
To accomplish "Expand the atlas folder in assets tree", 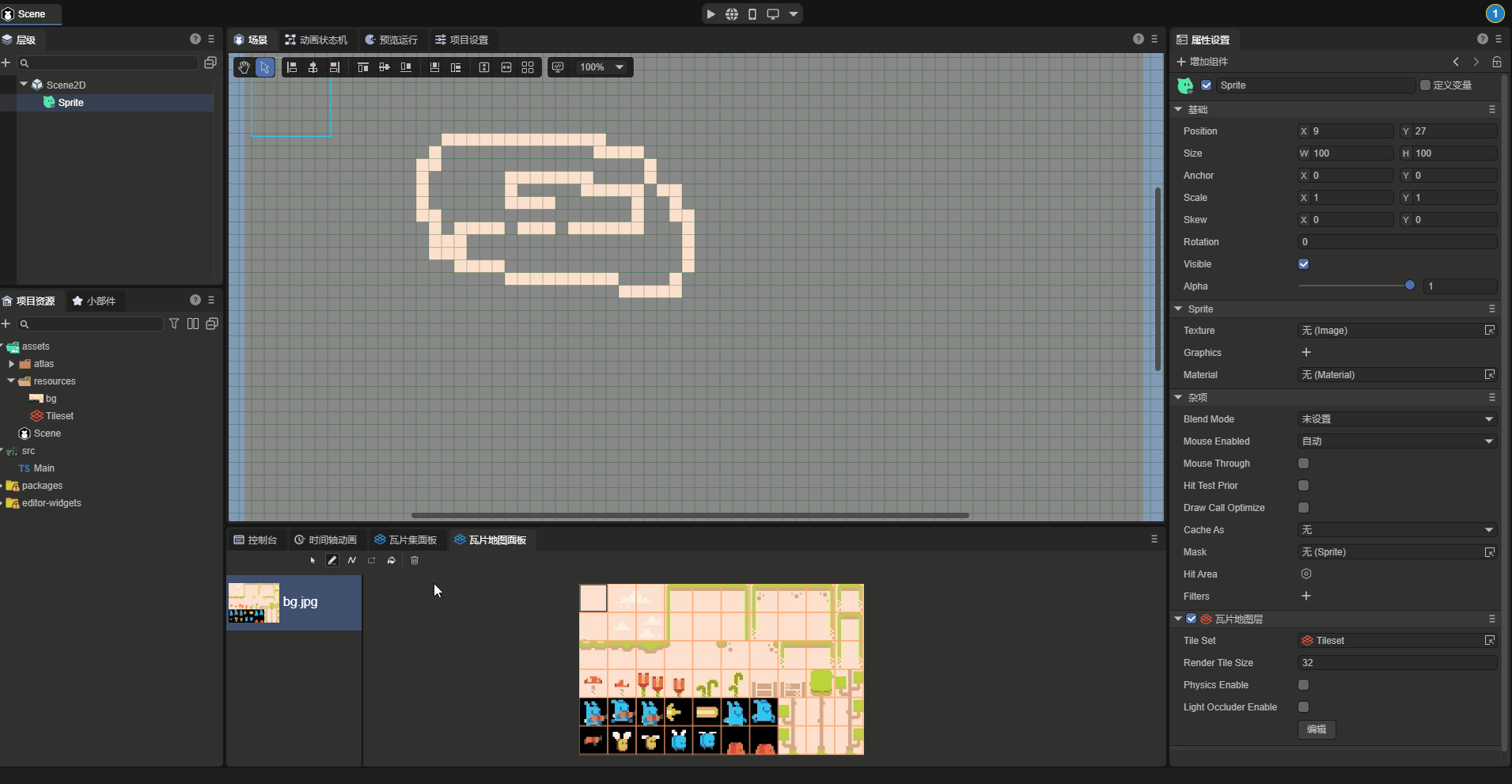I will [x=12, y=364].
